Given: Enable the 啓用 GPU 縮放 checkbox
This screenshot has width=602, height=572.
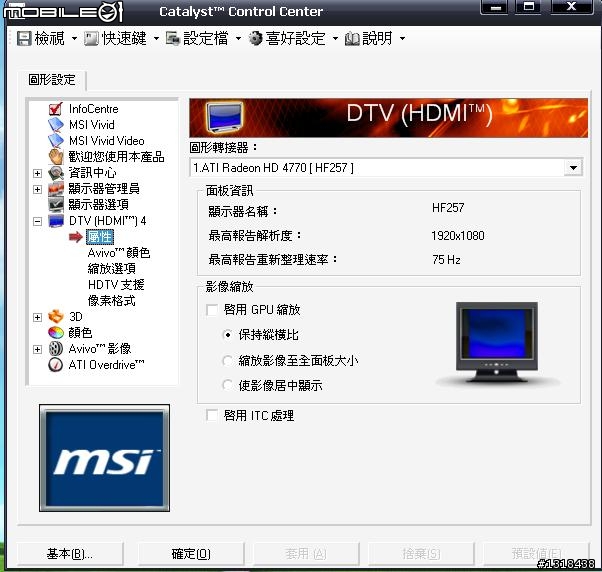Looking at the screenshot, I should 212,310.
